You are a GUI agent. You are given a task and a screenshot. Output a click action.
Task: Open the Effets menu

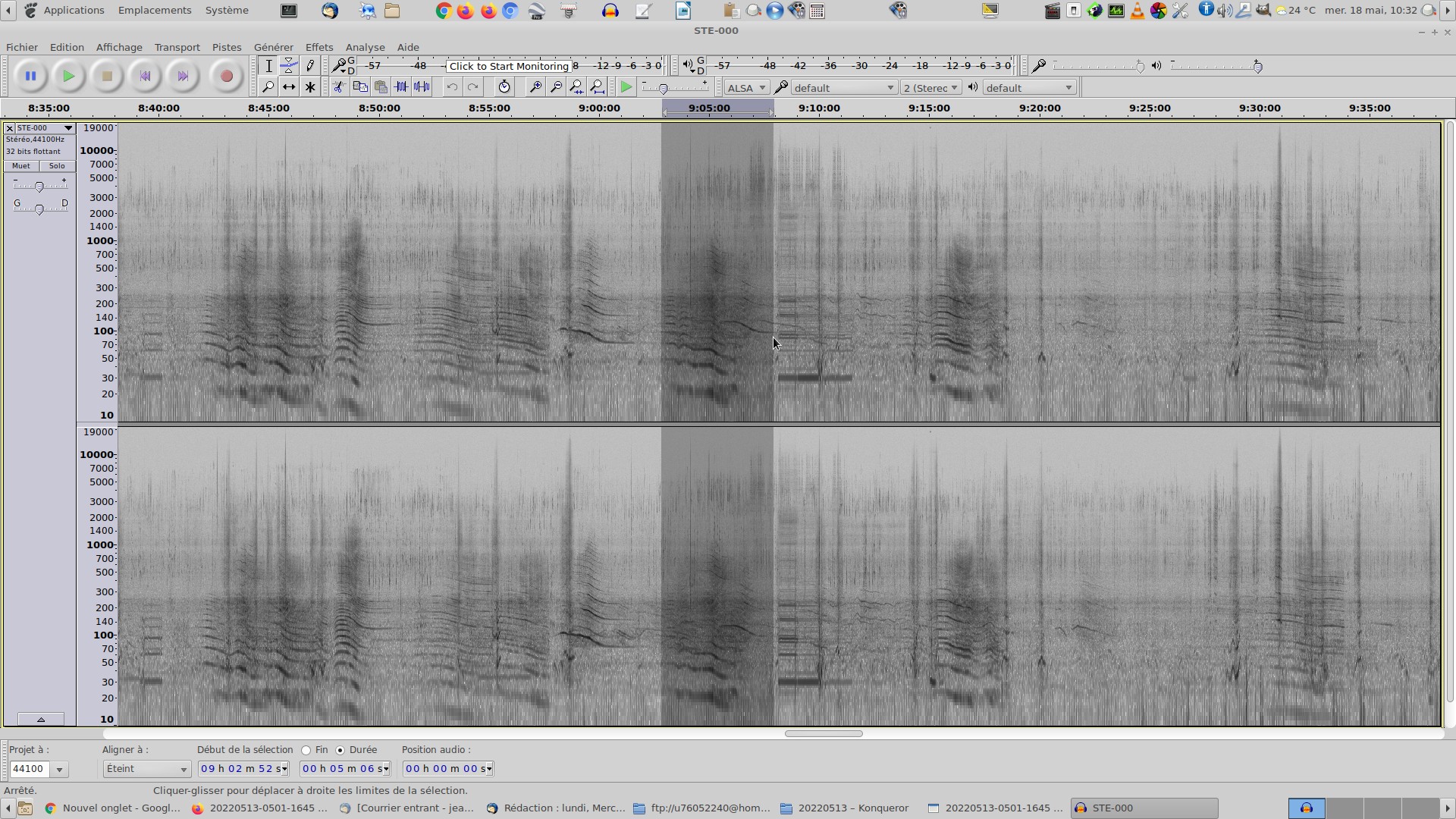318,47
